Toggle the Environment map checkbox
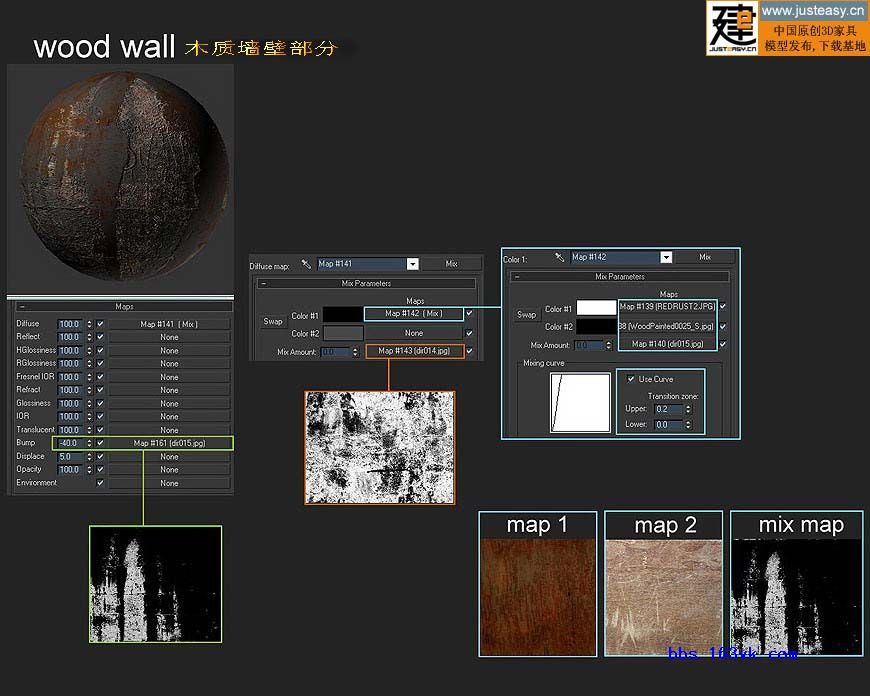The height and width of the screenshot is (696, 870). point(100,483)
